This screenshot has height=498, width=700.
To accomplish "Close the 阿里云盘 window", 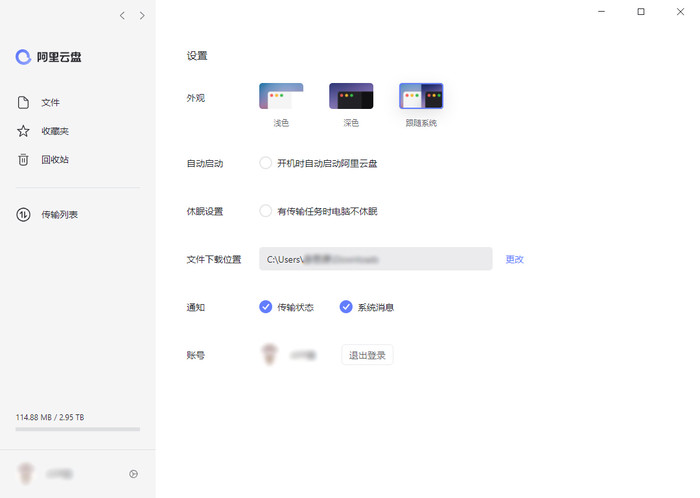I will pyautogui.click(x=680, y=12).
